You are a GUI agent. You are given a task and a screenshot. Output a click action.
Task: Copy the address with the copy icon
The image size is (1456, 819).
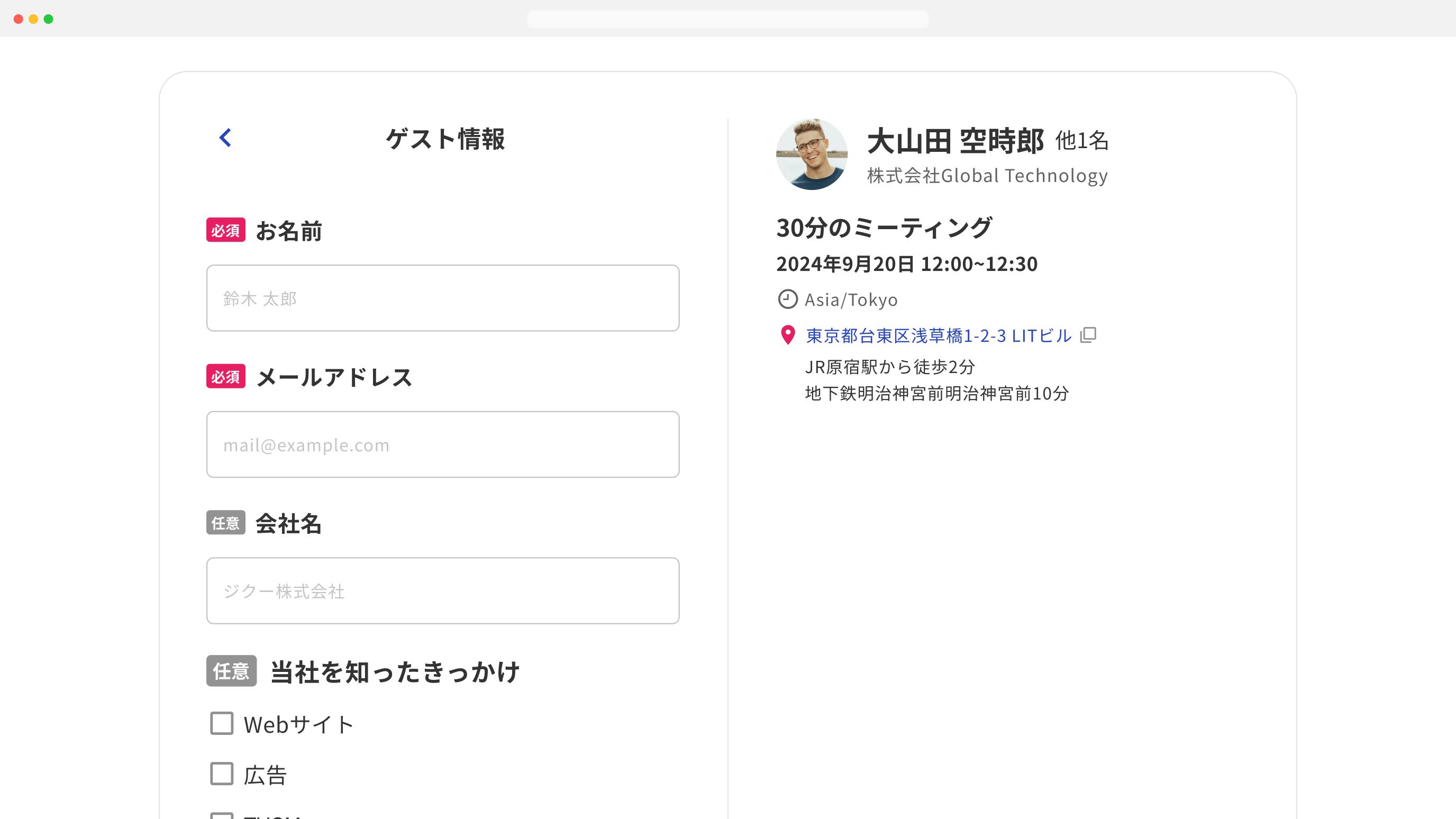coord(1088,335)
